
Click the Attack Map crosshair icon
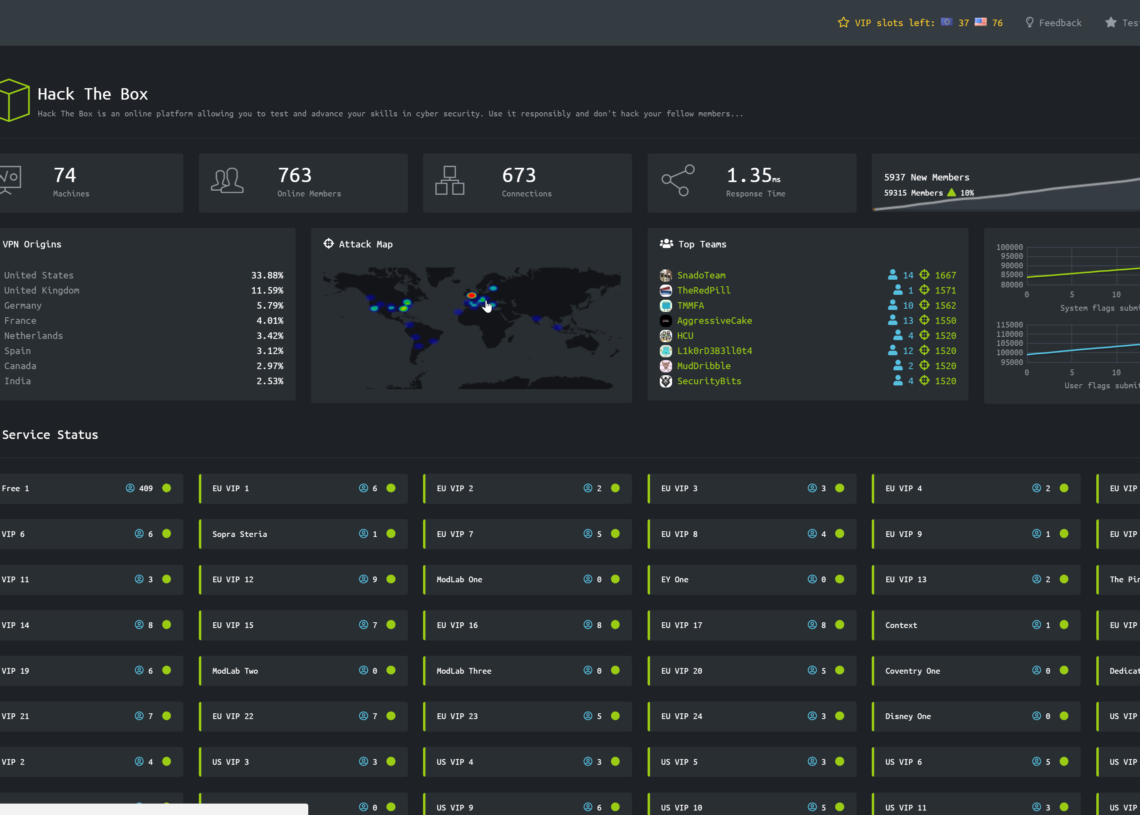(328, 244)
